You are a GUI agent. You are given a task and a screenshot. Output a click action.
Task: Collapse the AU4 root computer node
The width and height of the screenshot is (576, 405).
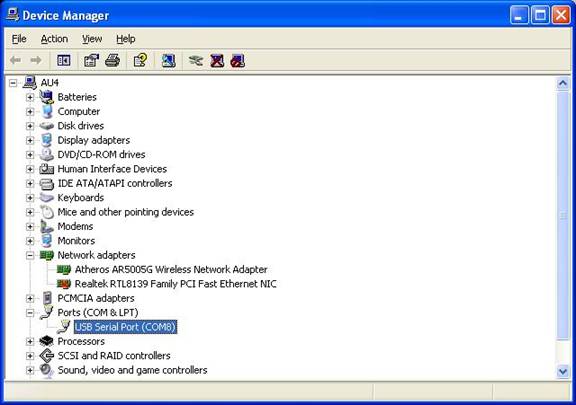pyautogui.click(x=13, y=83)
